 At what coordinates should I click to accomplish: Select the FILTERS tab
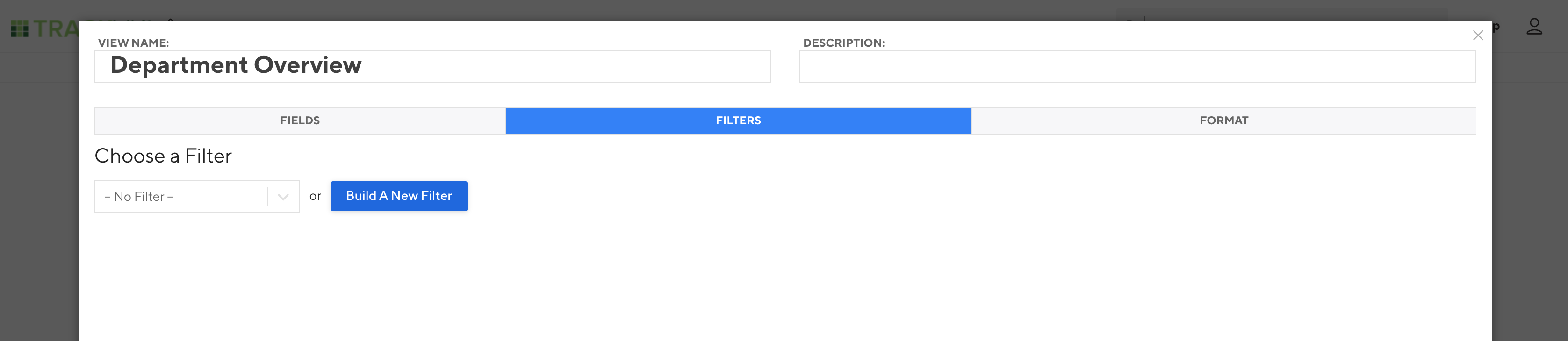click(x=738, y=121)
